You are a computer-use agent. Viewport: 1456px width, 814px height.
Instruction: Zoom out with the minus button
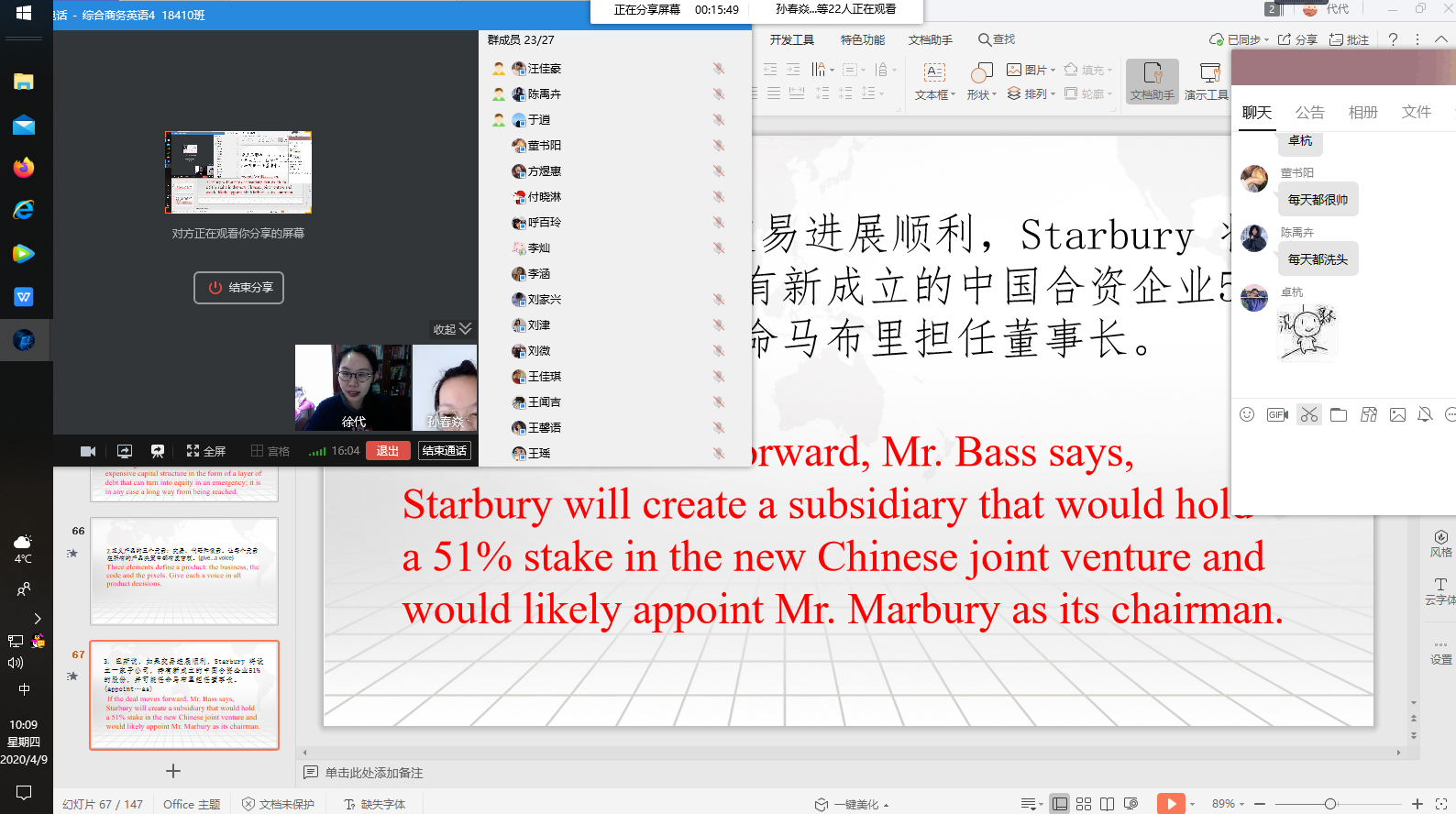coord(1260,804)
